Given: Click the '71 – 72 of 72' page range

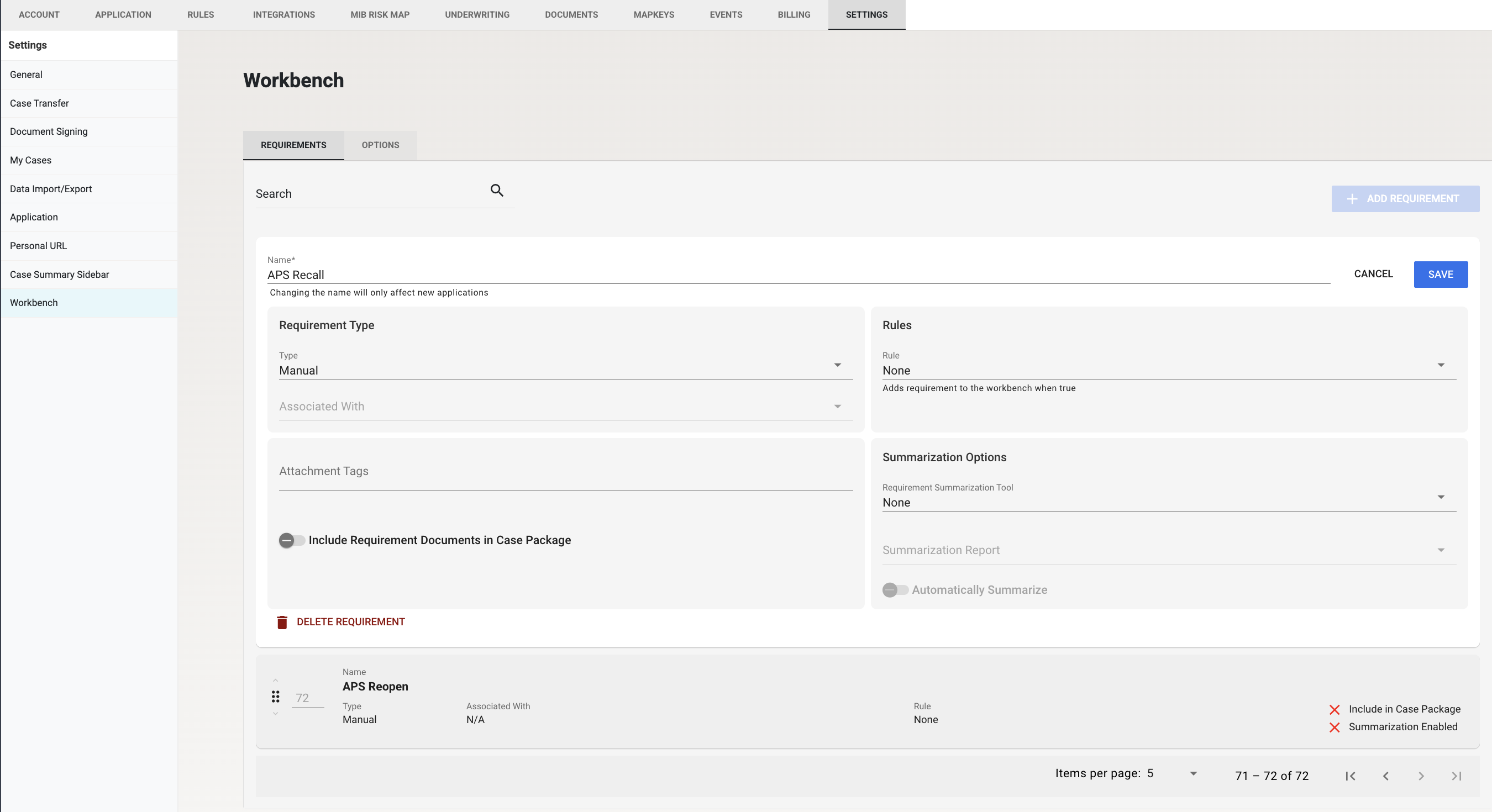Looking at the screenshot, I should point(1272,776).
